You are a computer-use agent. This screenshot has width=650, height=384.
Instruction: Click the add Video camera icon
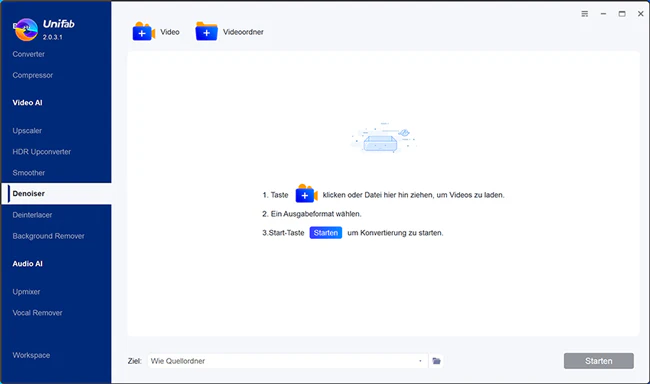tap(143, 32)
